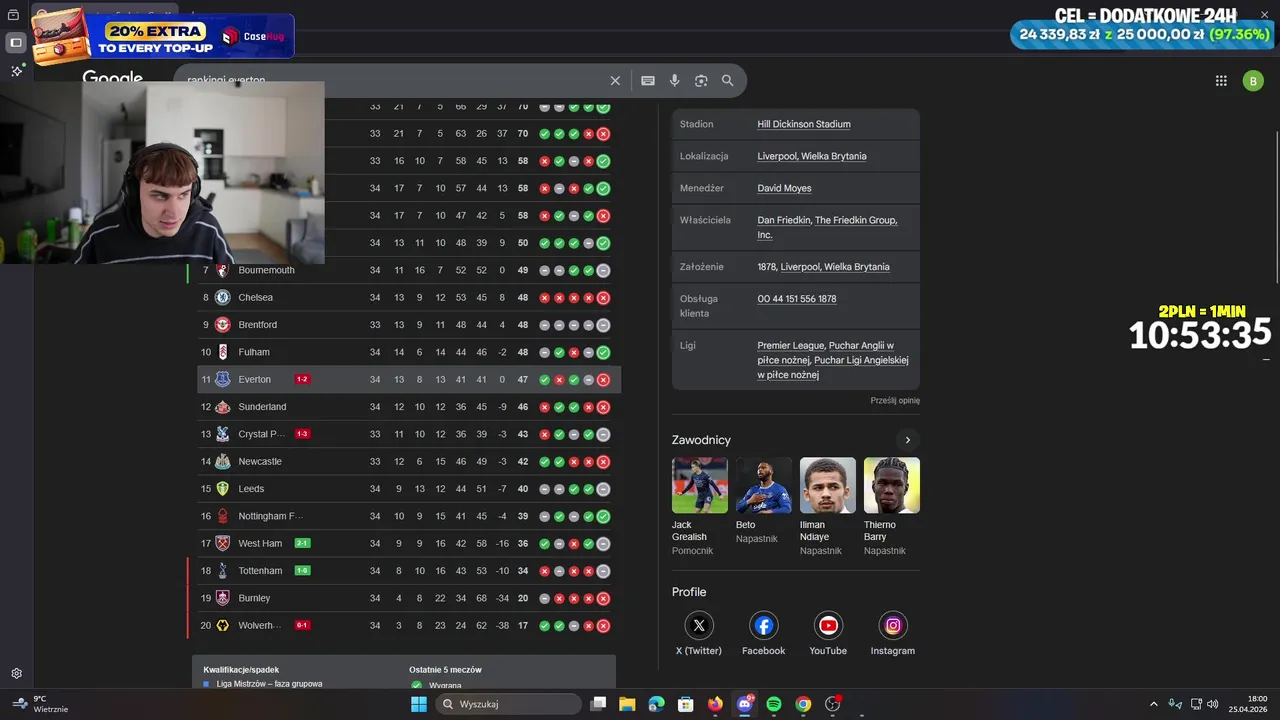
Task: Select the Nottingham F… team name
Action: click(x=270, y=516)
